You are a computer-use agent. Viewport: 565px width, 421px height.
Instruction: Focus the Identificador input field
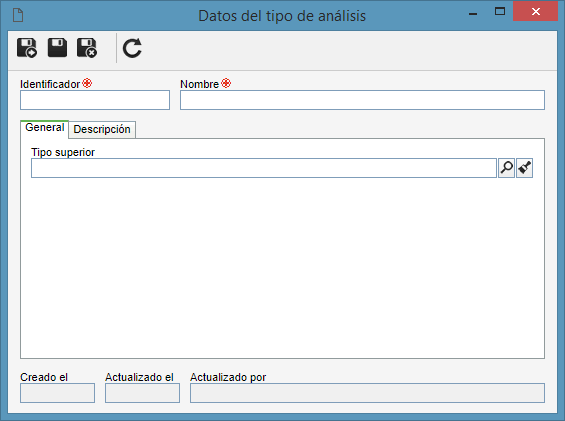pyautogui.click(x=95, y=100)
